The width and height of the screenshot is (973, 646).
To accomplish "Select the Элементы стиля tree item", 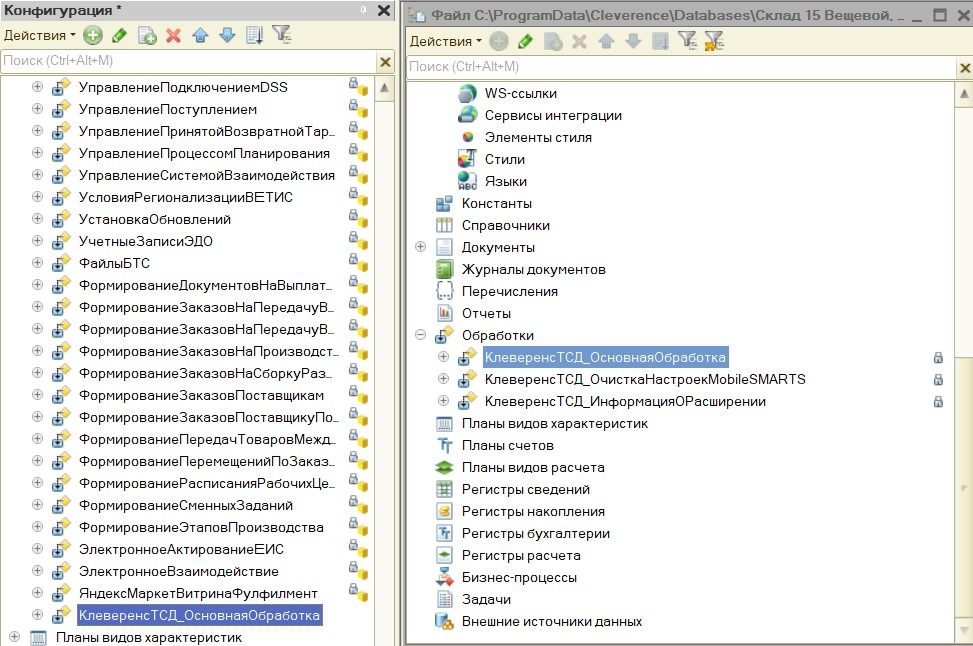I will point(538,137).
